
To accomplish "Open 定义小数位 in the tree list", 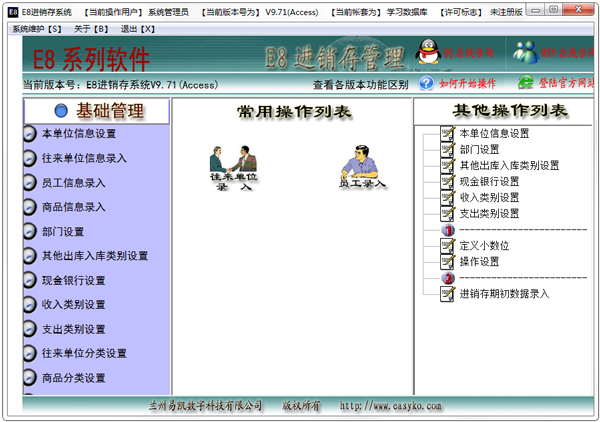I will 484,246.
